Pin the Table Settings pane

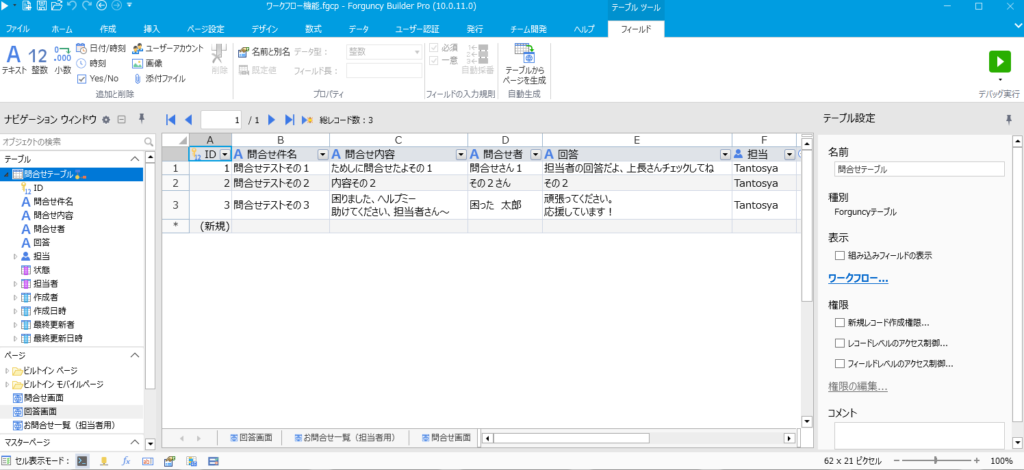tap(1008, 119)
